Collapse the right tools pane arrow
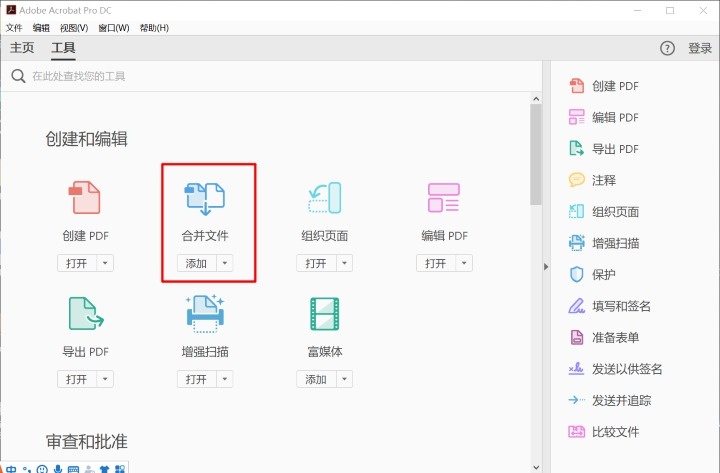 [x=546, y=266]
